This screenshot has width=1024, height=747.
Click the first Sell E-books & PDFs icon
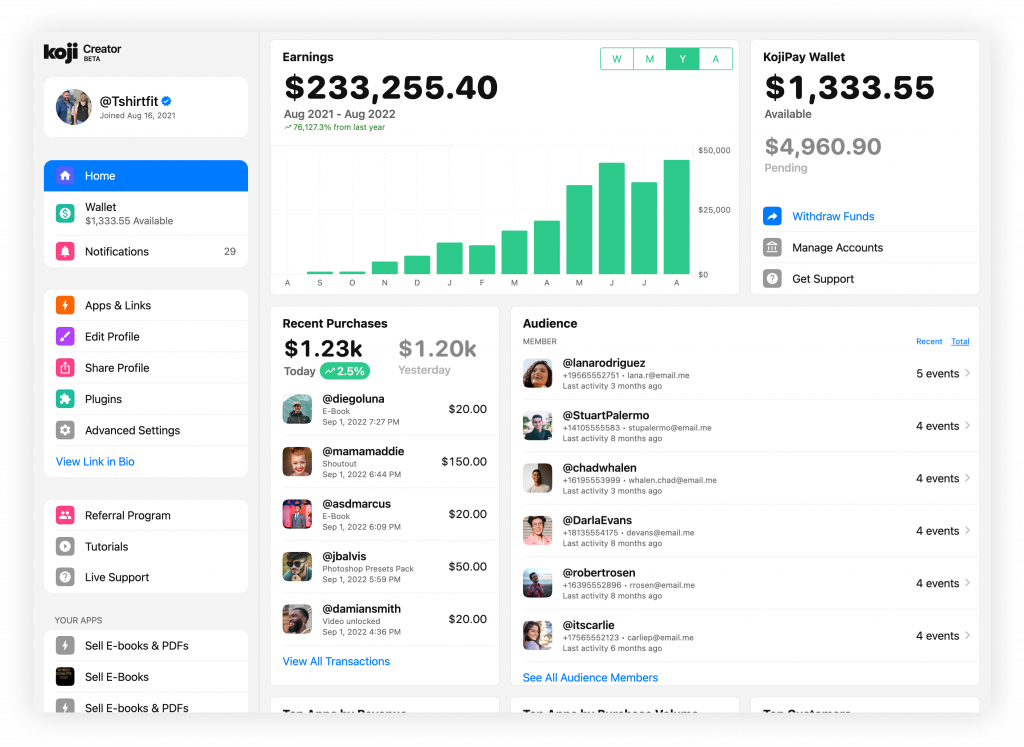[65, 645]
